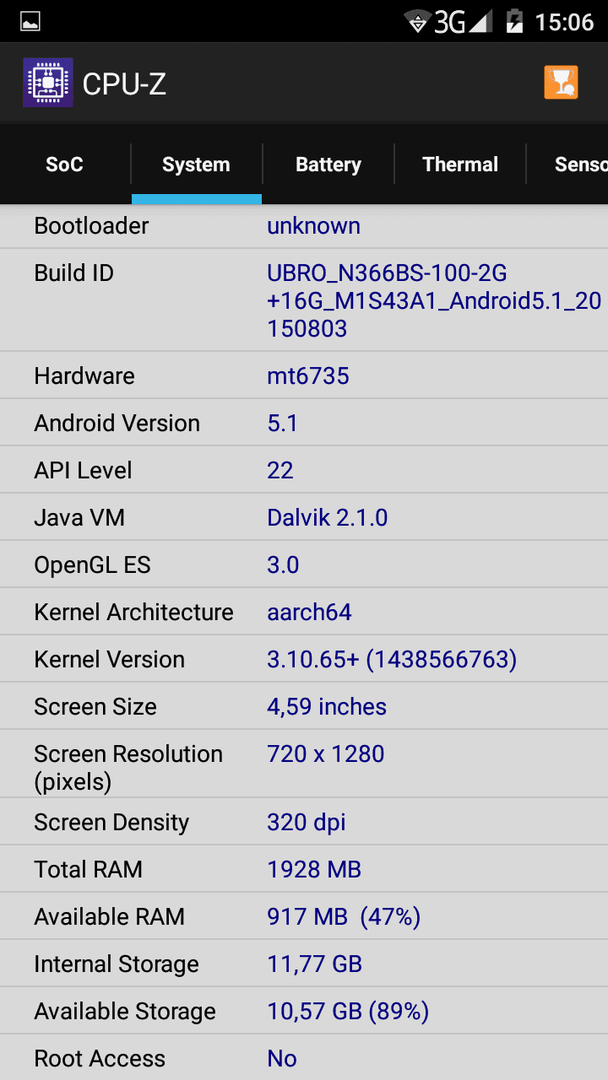Tap the CPU-Z title text

click(124, 84)
